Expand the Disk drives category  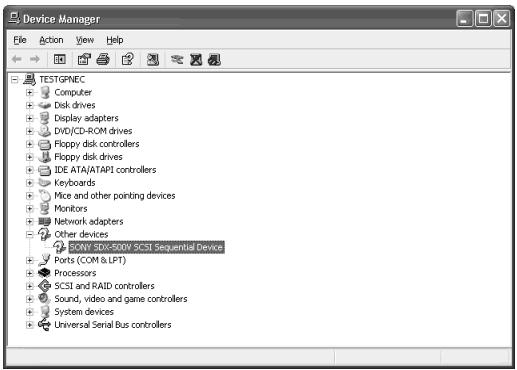coord(29,105)
